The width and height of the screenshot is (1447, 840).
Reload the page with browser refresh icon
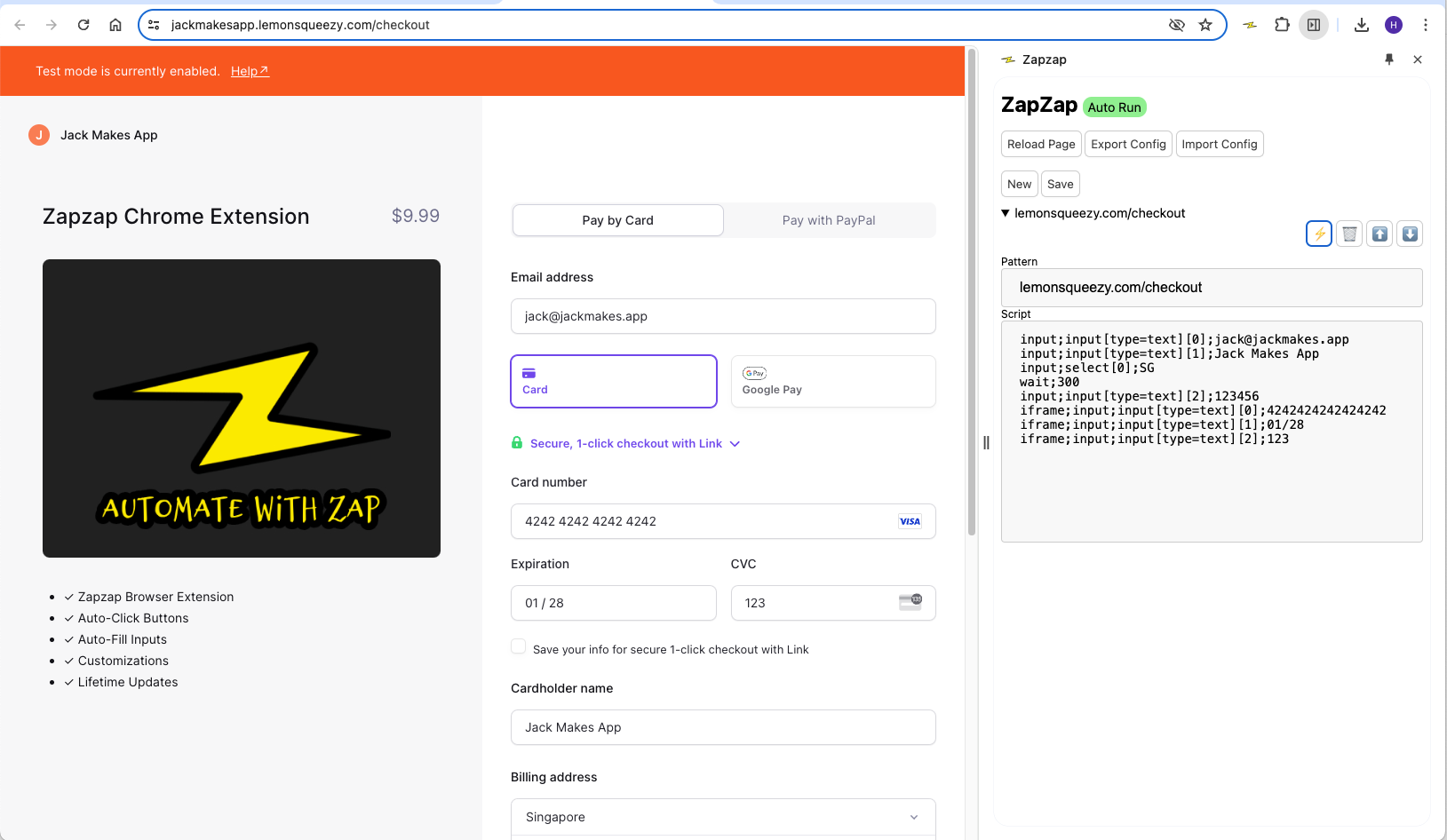tap(83, 25)
